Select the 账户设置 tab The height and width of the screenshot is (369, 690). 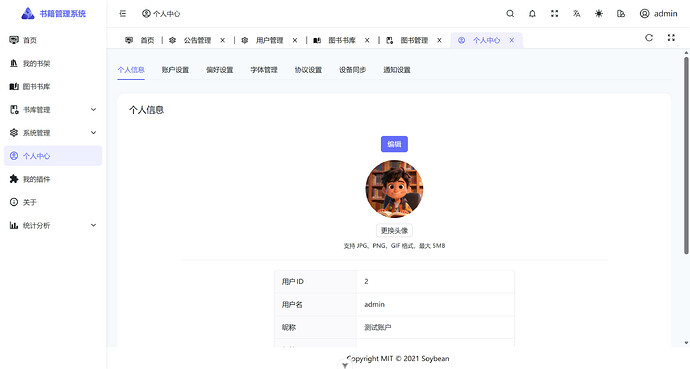coord(175,70)
